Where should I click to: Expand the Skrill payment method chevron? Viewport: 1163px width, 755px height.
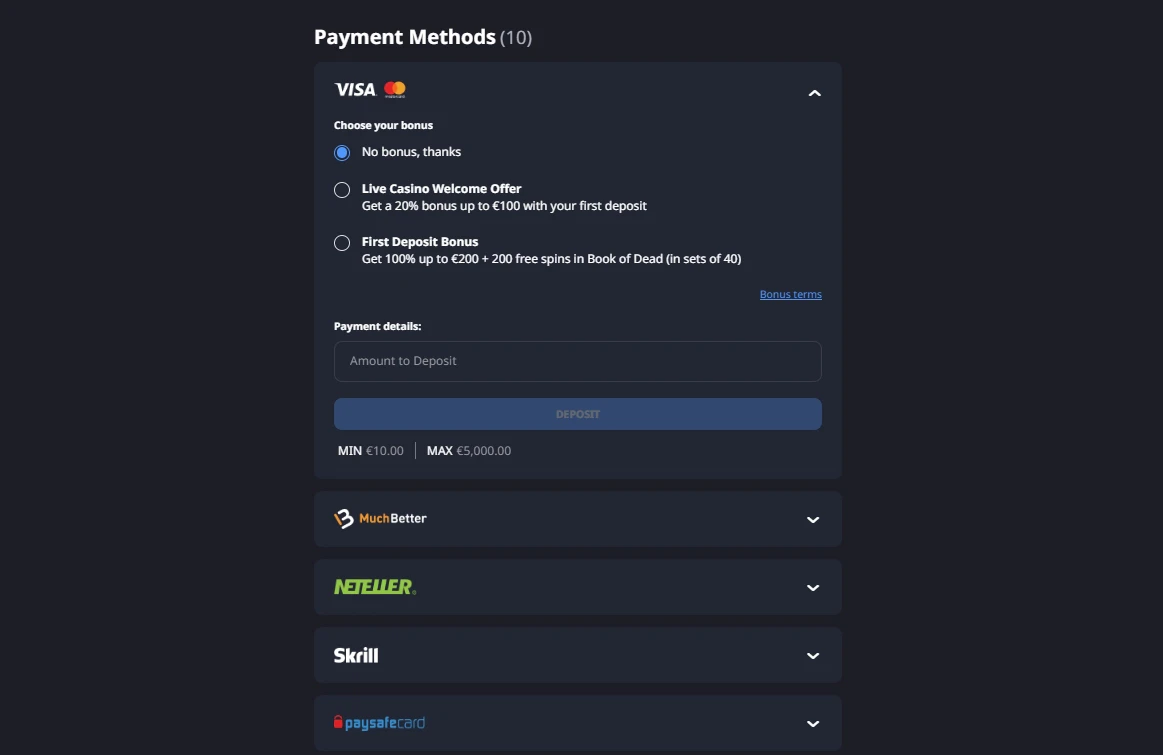(813, 656)
